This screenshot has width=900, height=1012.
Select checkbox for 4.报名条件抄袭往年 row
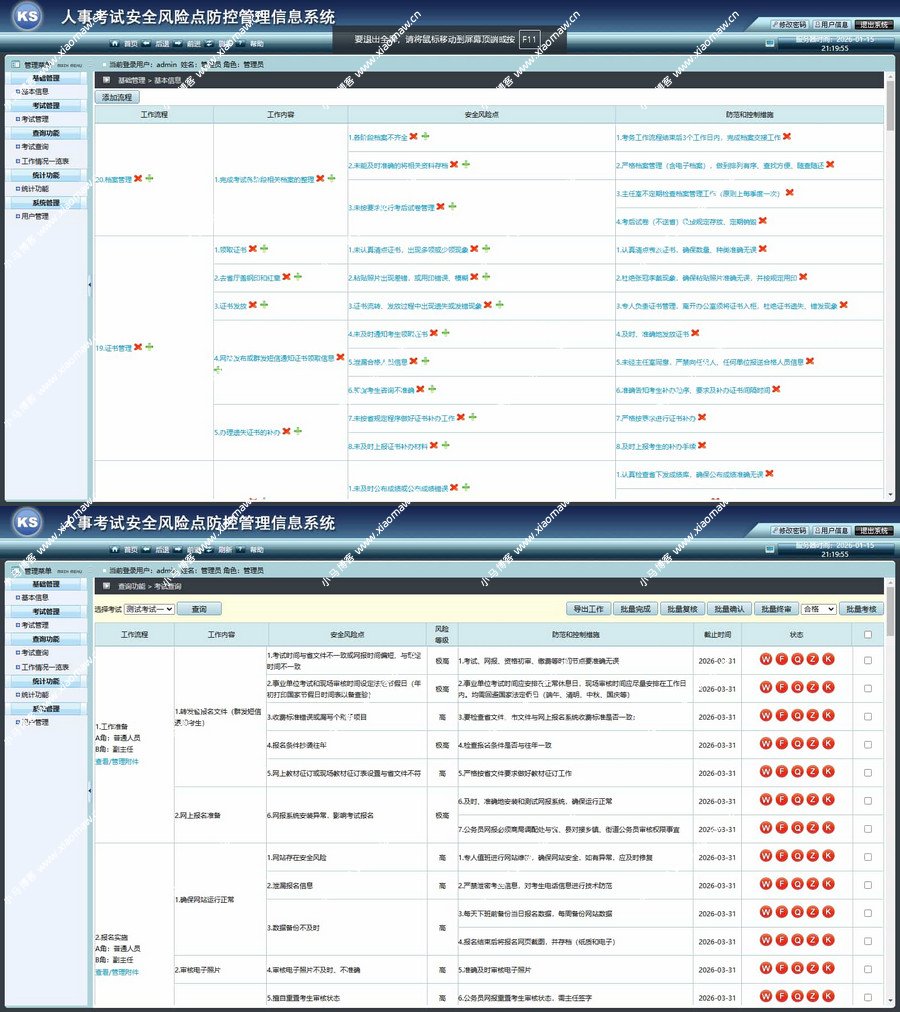coord(867,744)
